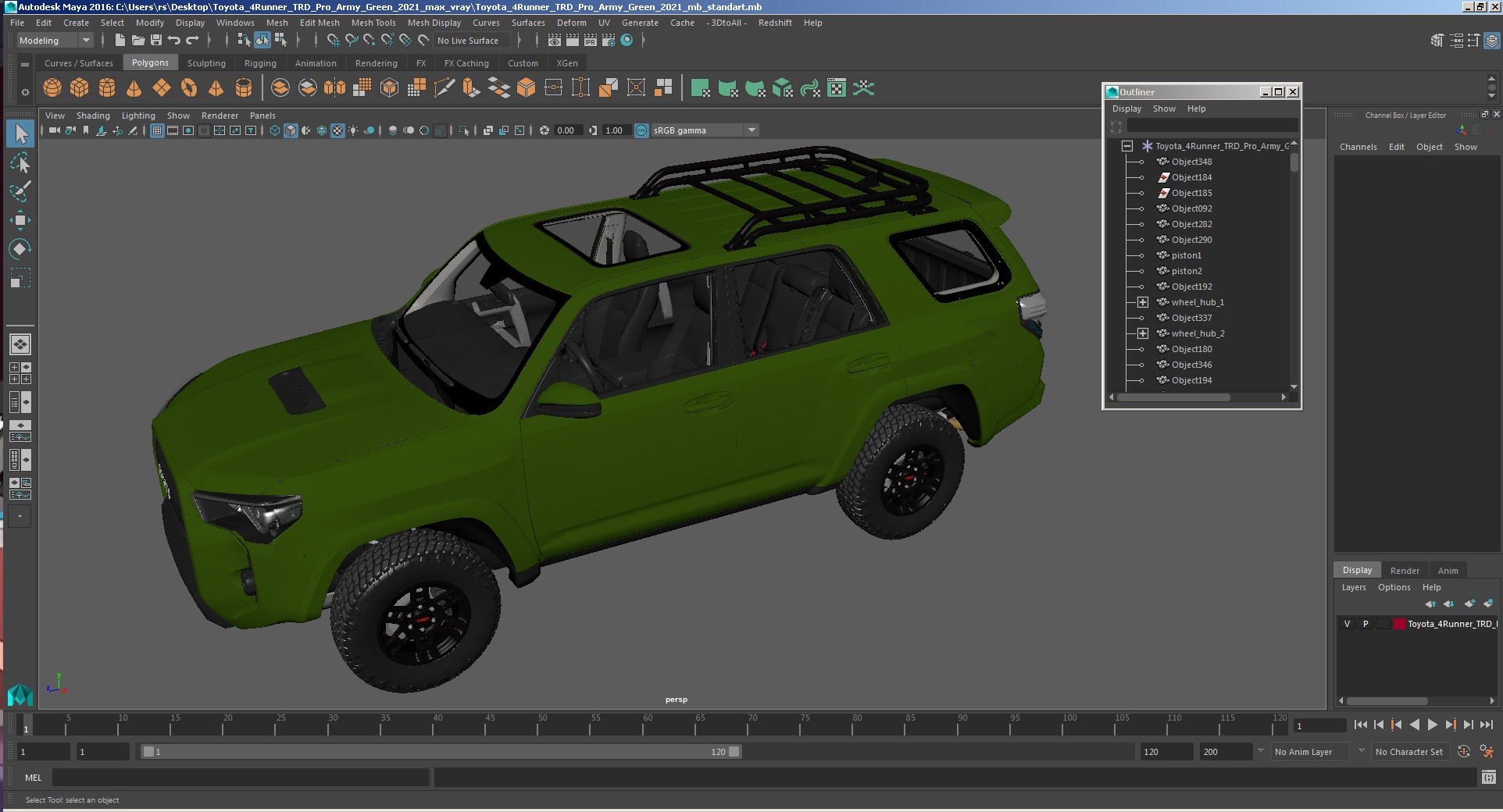This screenshot has height=812, width=1503.
Task: Activate the Scale tool in toolbox
Action: (x=20, y=278)
